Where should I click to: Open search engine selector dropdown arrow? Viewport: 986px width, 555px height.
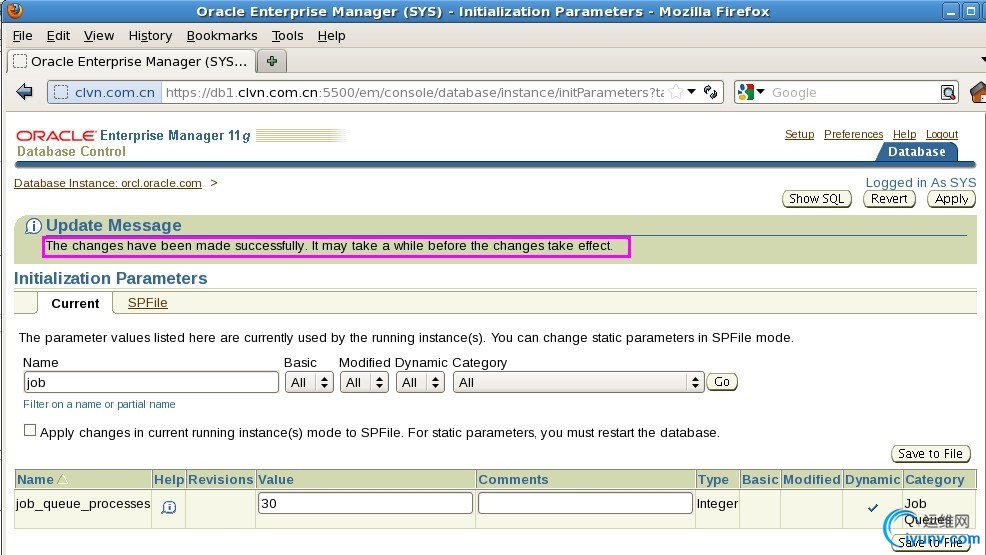tap(760, 92)
